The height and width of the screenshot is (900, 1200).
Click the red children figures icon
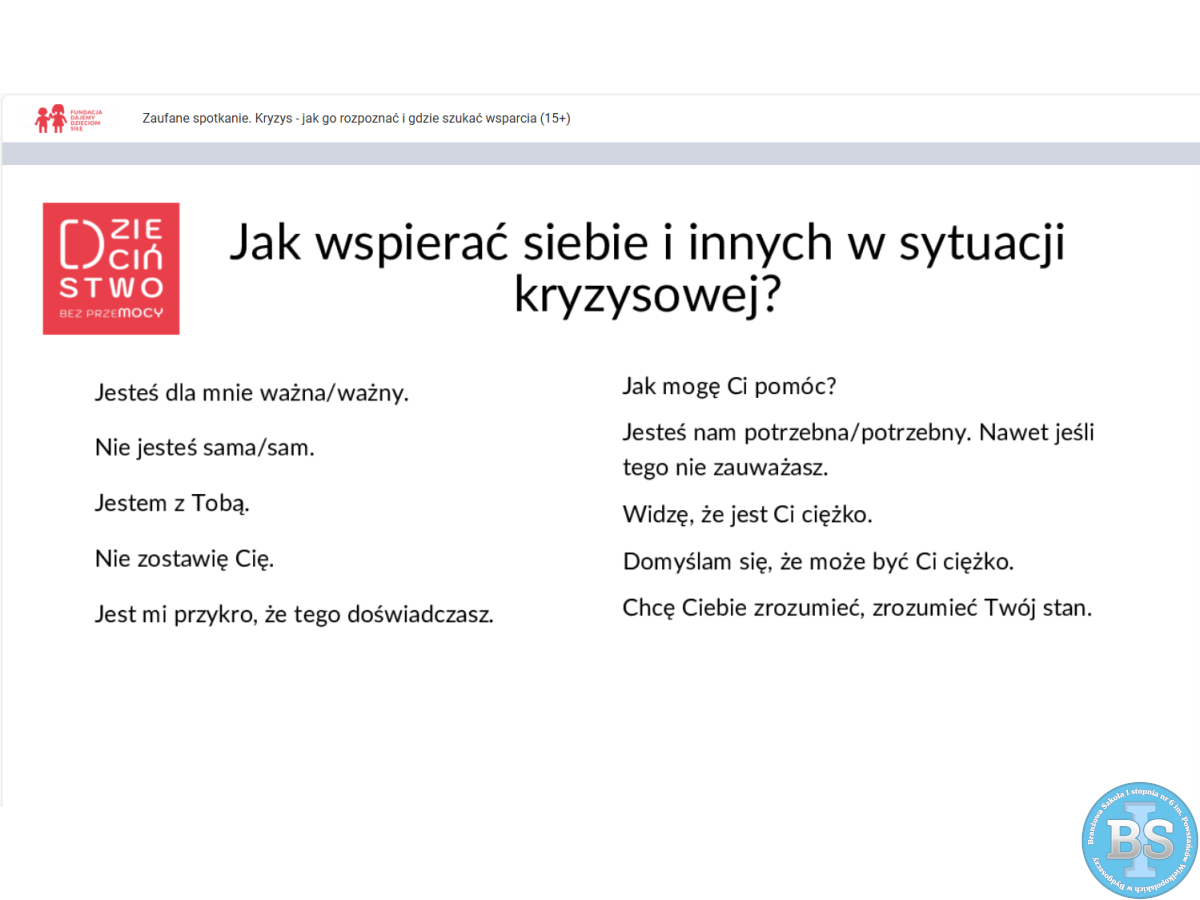(x=50, y=118)
